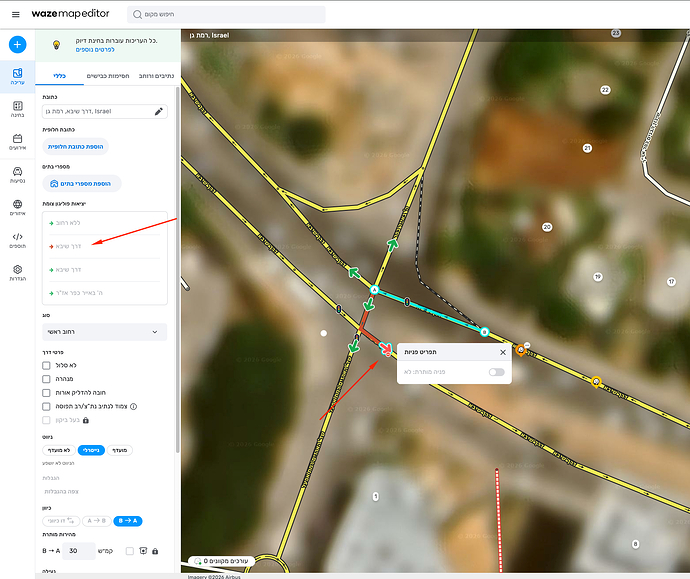Open the Review (בחינה) sidebar icon
Screen dimensions: 690x579
[18, 109]
